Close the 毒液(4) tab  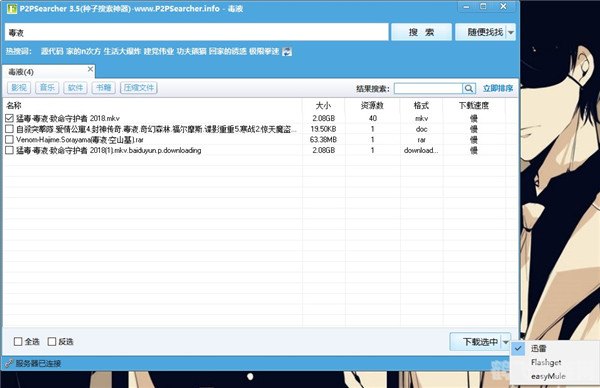click(90, 69)
